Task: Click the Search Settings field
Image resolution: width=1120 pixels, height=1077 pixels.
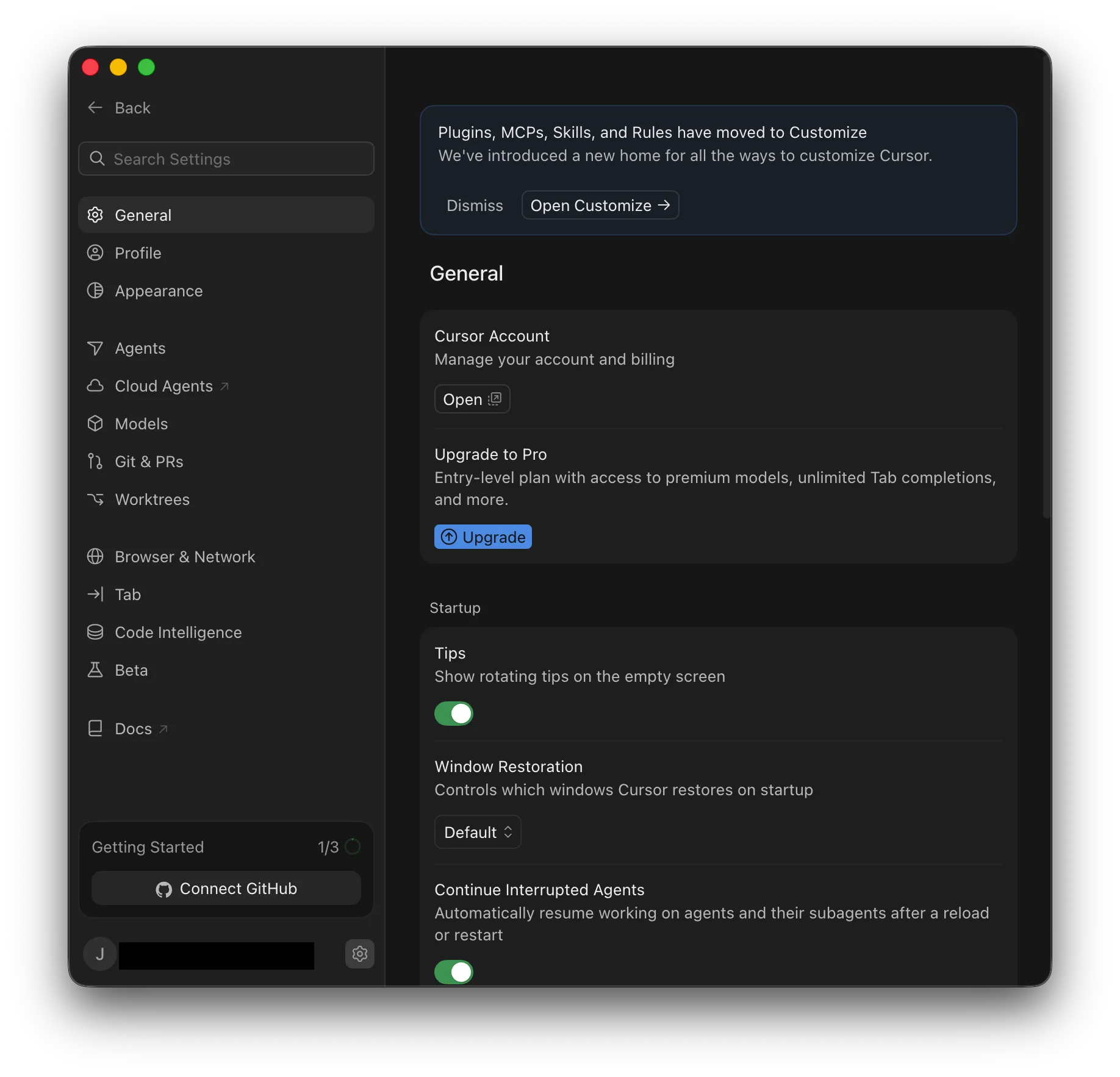Action: (226, 159)
